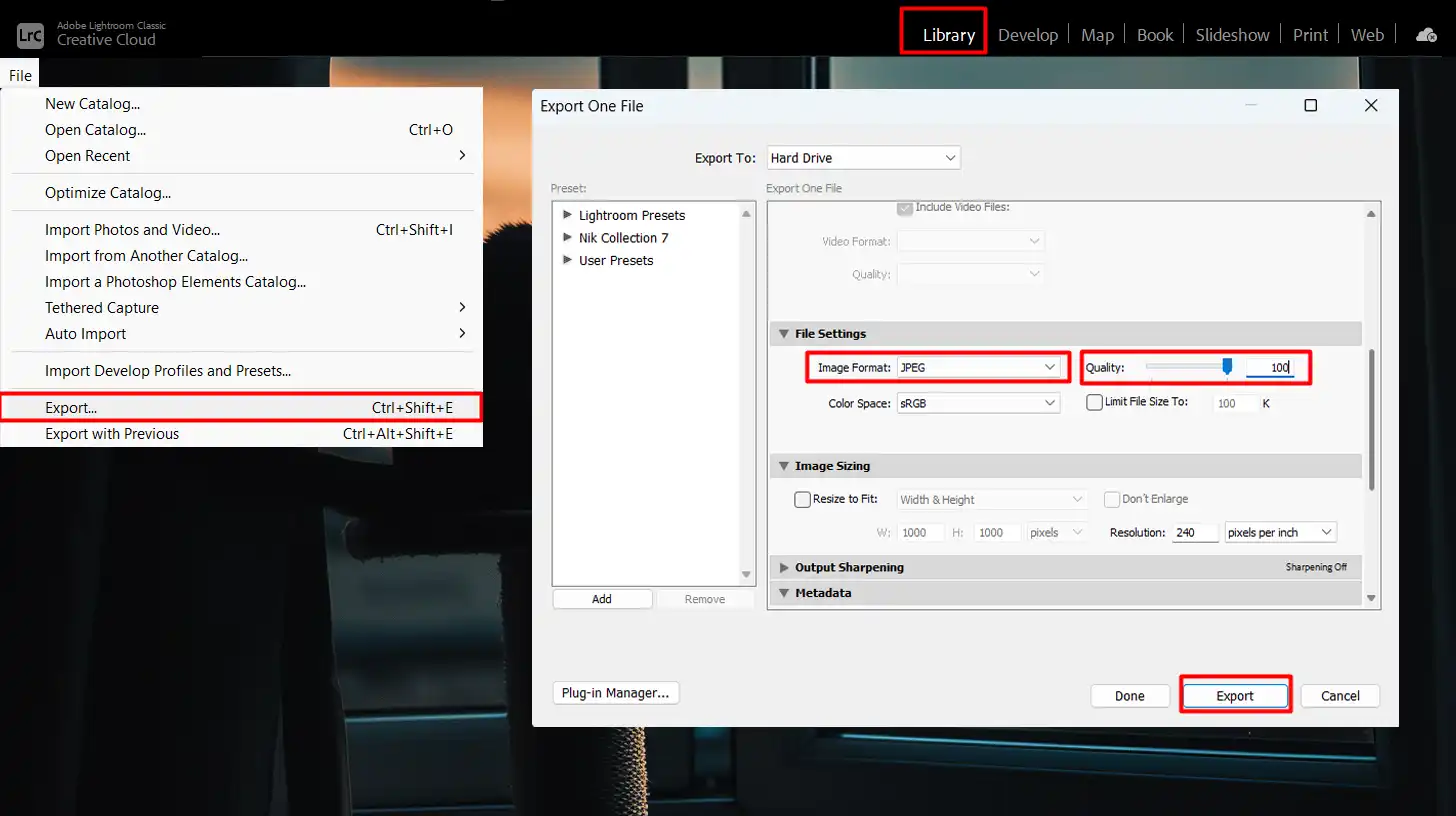Click the resize width W field
Image resolution: width=1456 pixels, height=816 pixels.
coord(921,533)
